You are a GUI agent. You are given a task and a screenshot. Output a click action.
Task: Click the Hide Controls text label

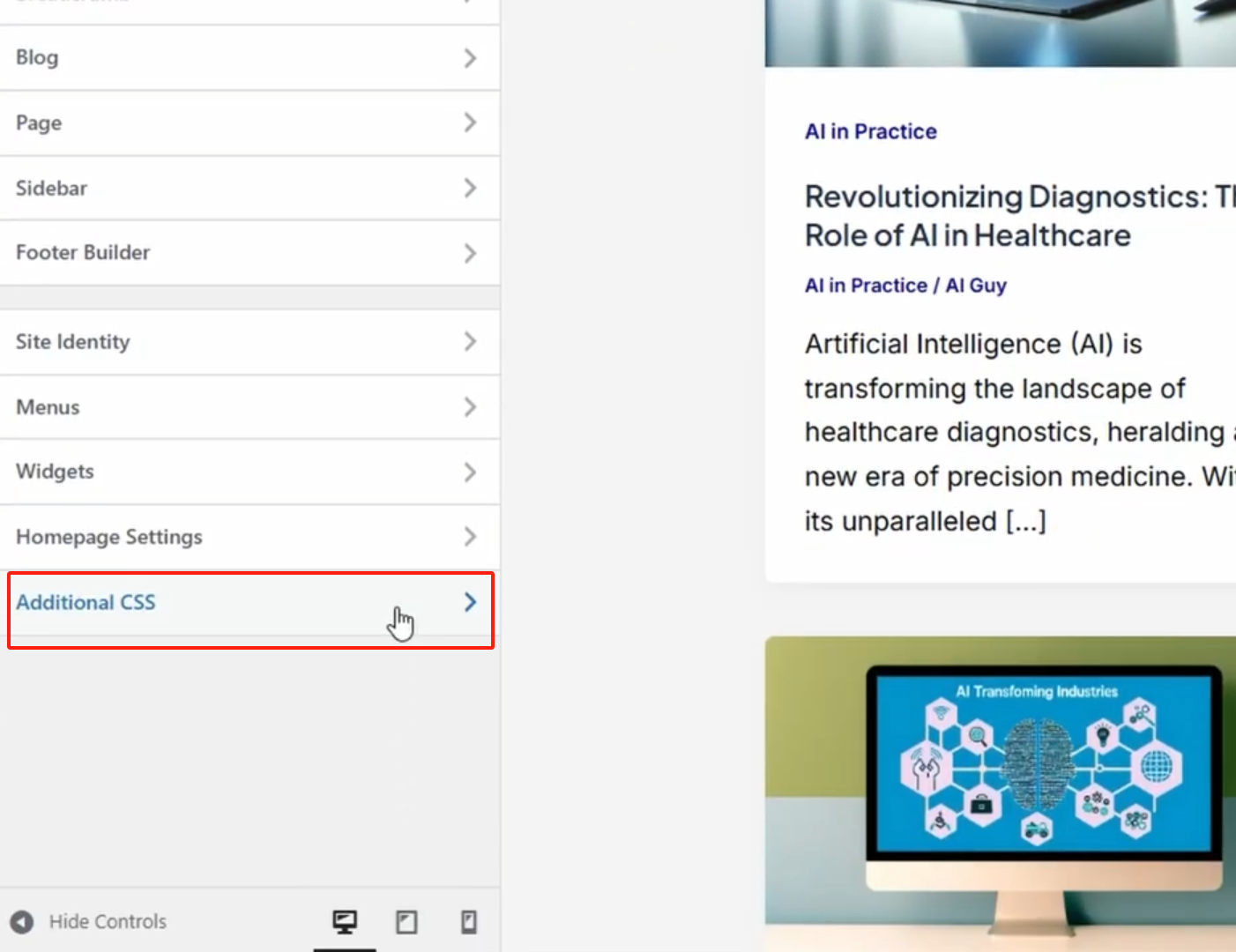click(x=108, y=921)
